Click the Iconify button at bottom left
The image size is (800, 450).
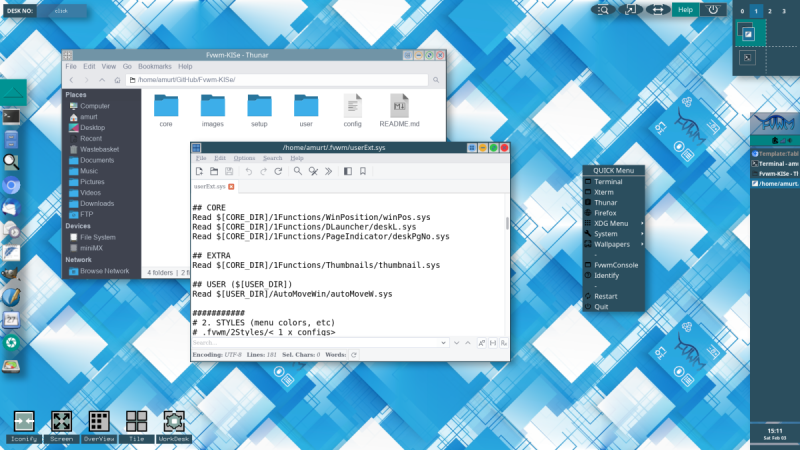[24, 427]
